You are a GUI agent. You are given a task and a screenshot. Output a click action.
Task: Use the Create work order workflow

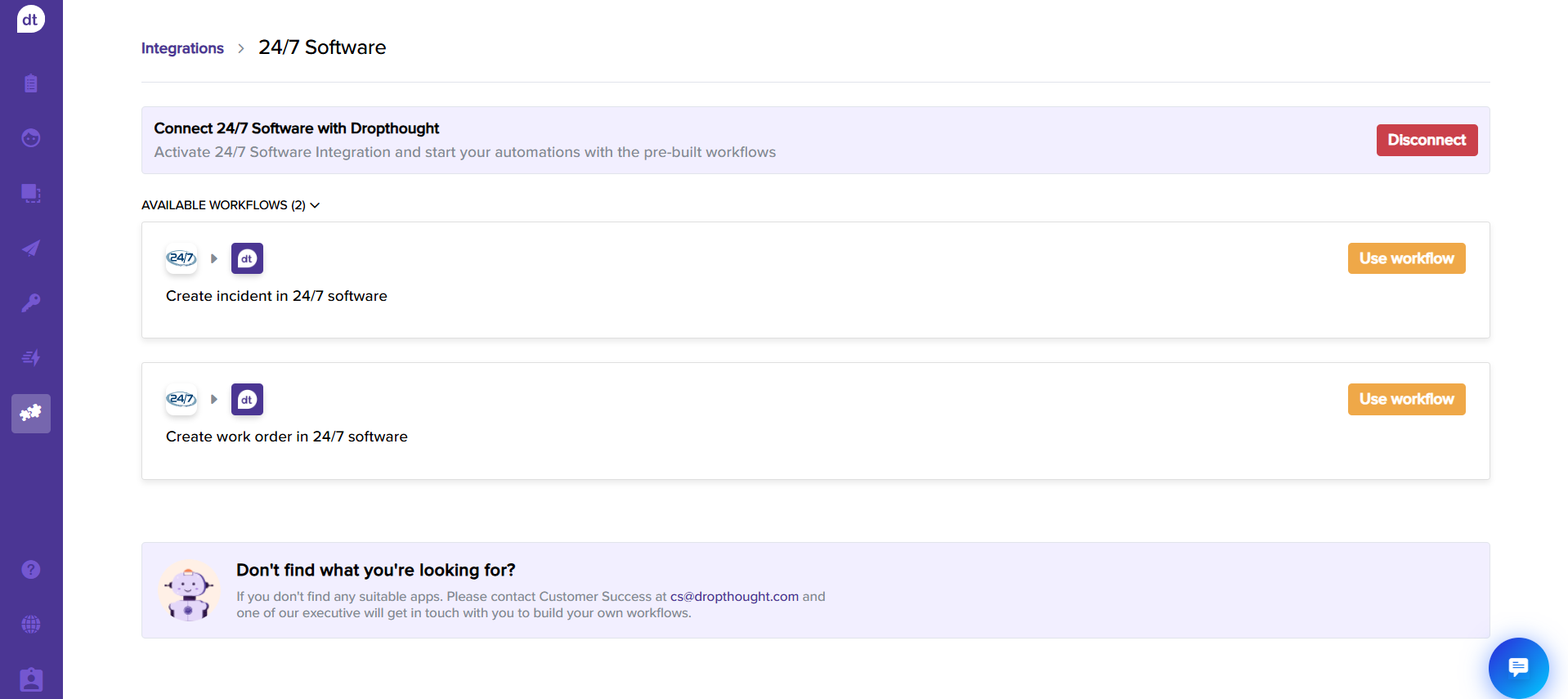(1406, 399)
